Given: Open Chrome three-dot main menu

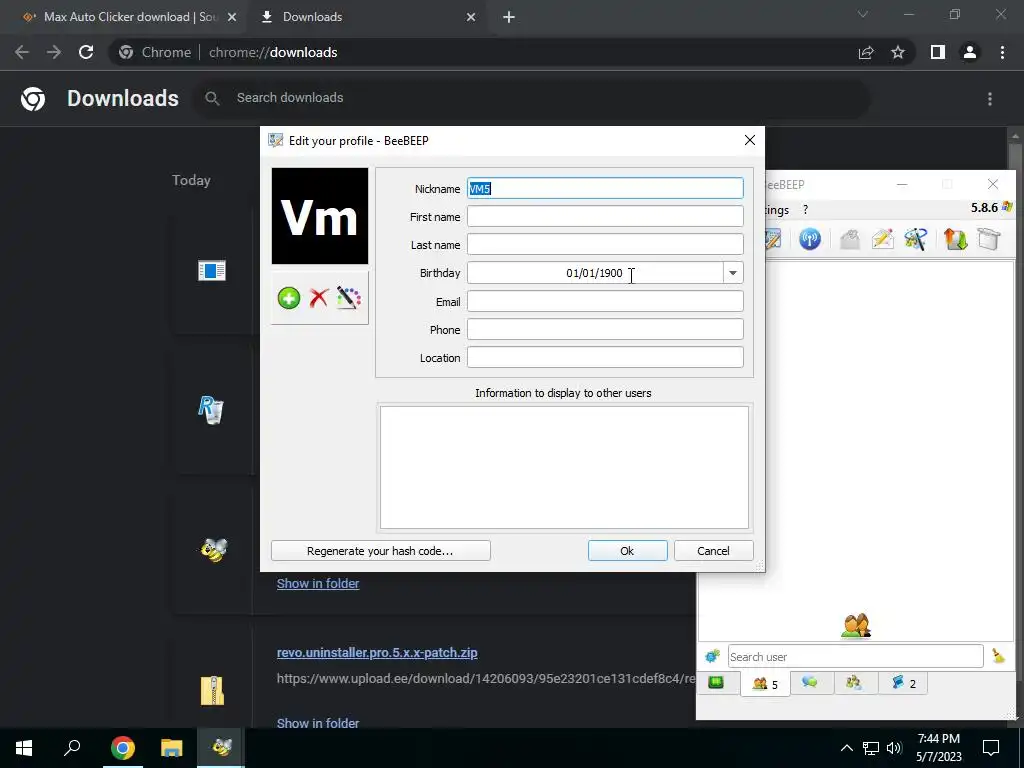Looking at the screenshot, I should [x=1002, y=52].
